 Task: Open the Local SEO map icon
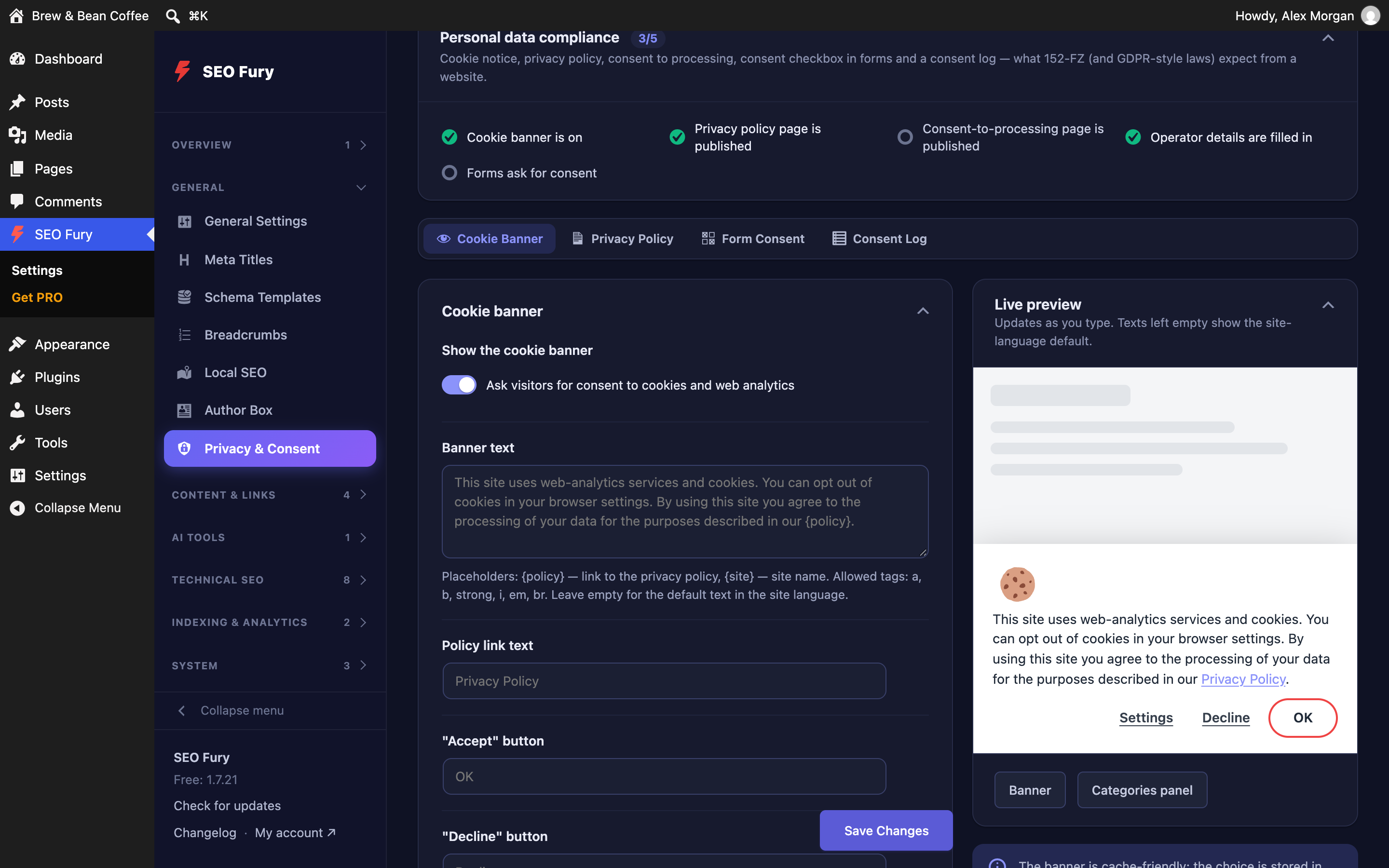click(184, 373)
